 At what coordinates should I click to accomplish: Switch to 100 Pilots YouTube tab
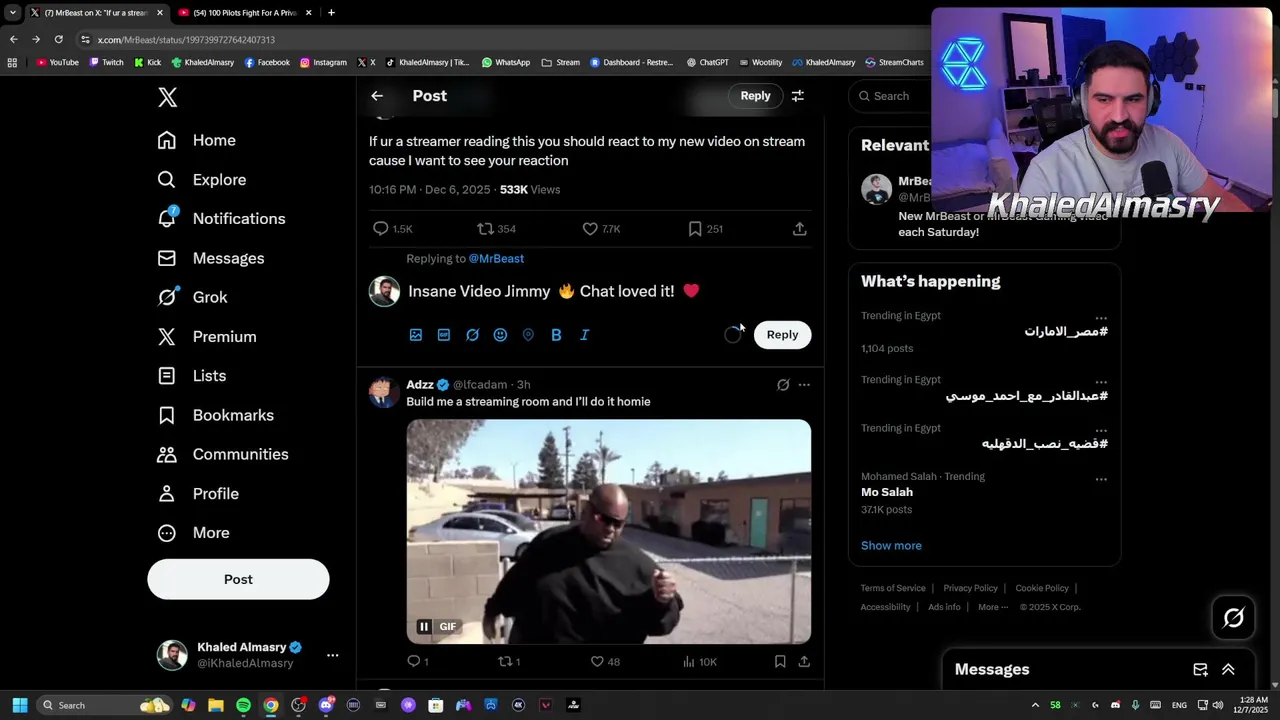pyautogui.click(x=245, y=13)
